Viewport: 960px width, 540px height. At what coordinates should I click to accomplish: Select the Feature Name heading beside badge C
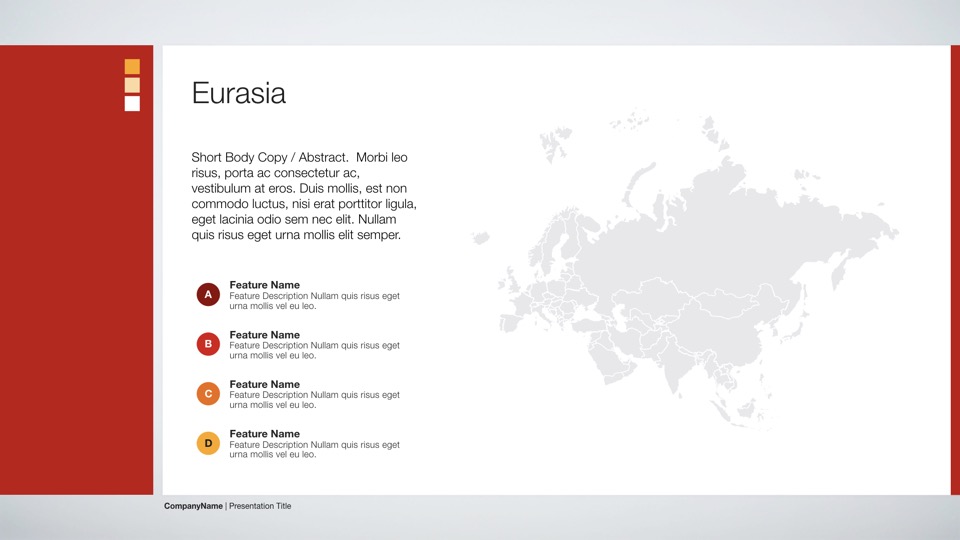[x=264, y=384]
